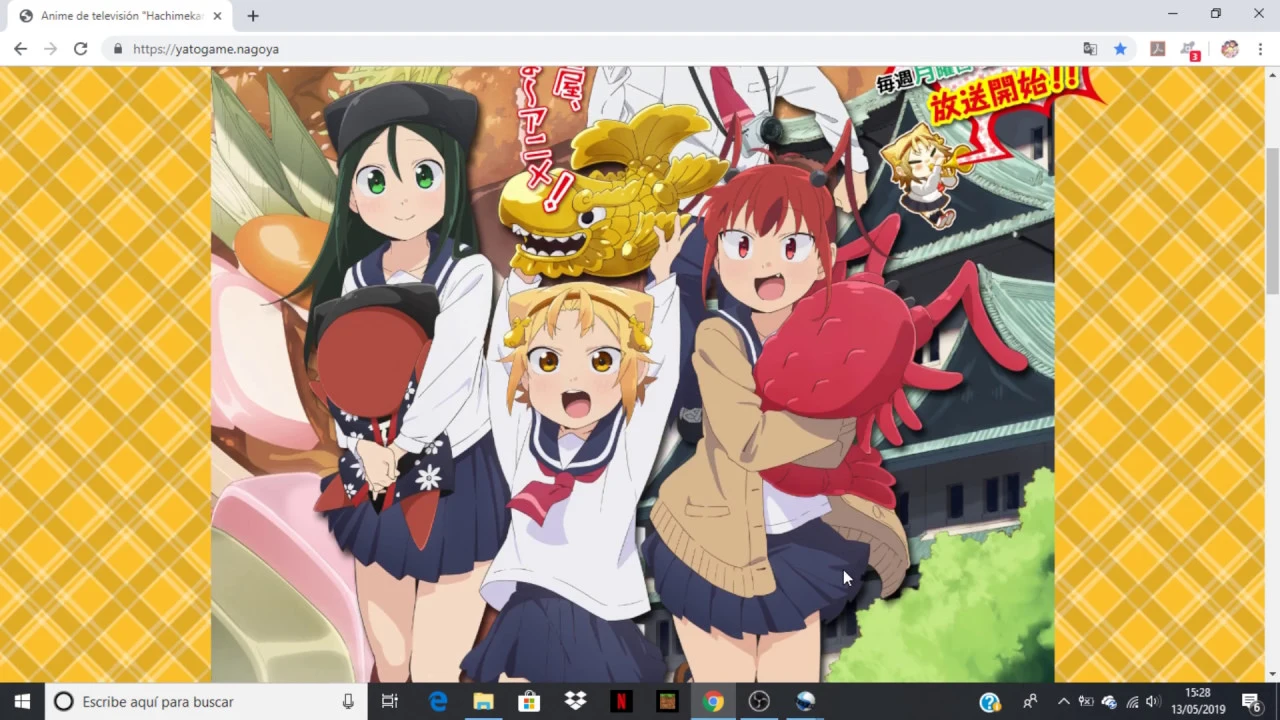Restore down the Chrome window
Image resolution: width=1280 pixels, height=720 pixels.
1216,14
